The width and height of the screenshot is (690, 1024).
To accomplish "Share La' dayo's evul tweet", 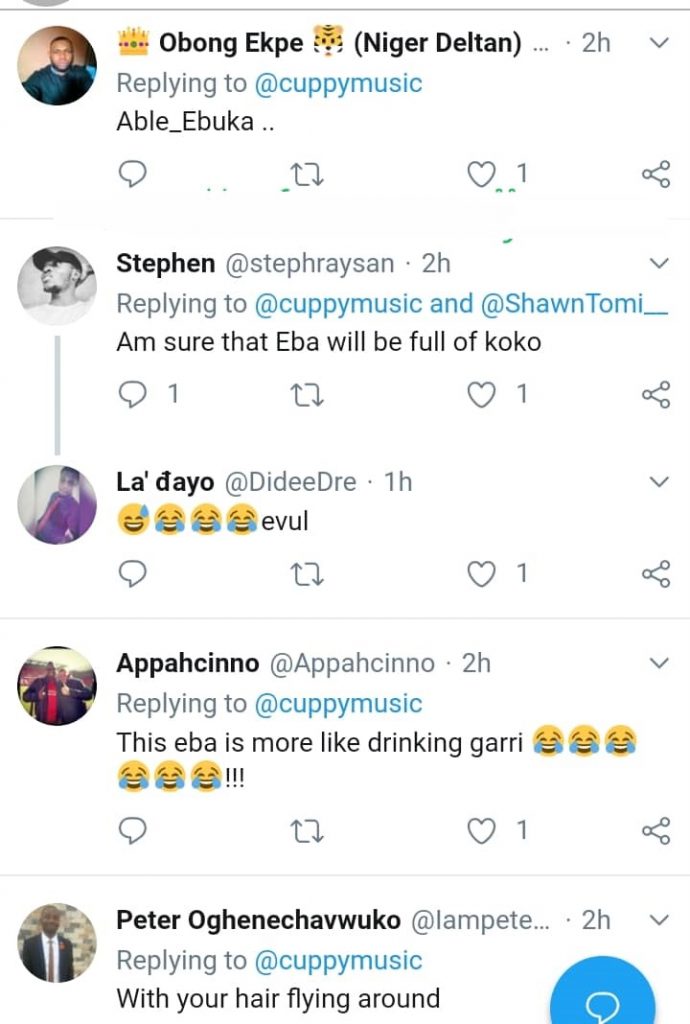I will (x=655, y=573).
